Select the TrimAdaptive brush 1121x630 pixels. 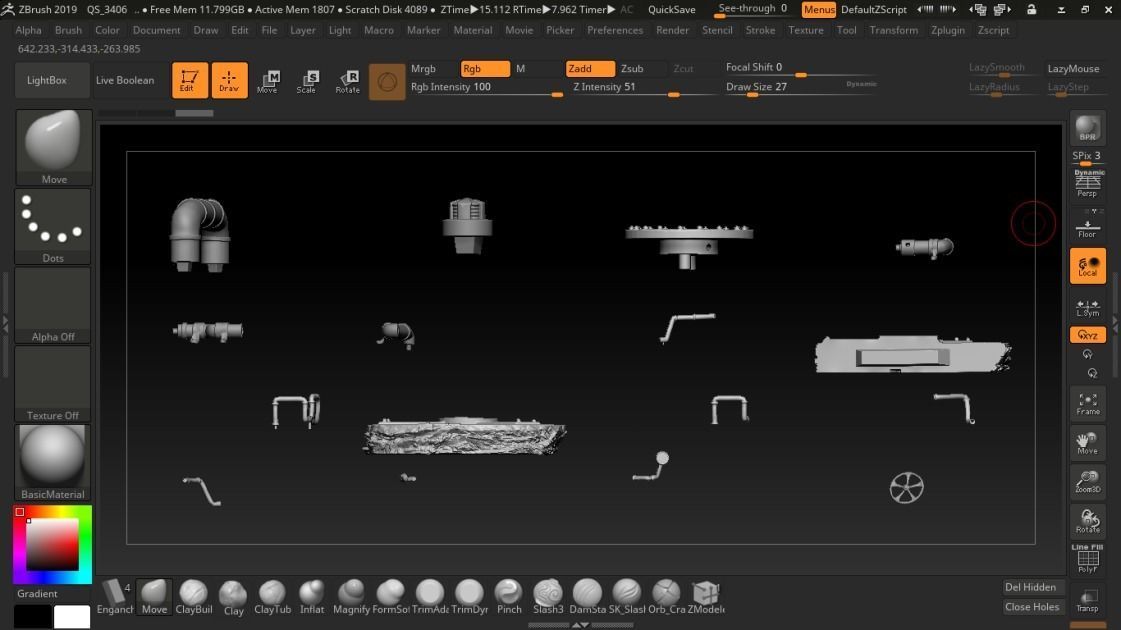(430, 596)
